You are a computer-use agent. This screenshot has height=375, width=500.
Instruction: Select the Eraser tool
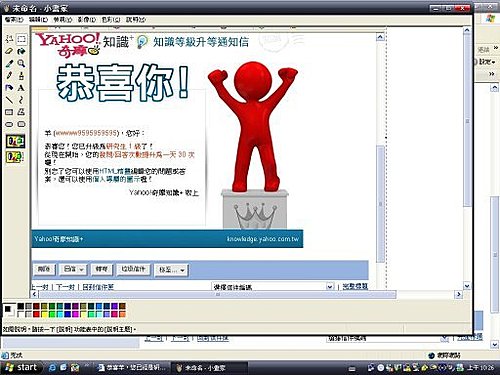point(9,51)
